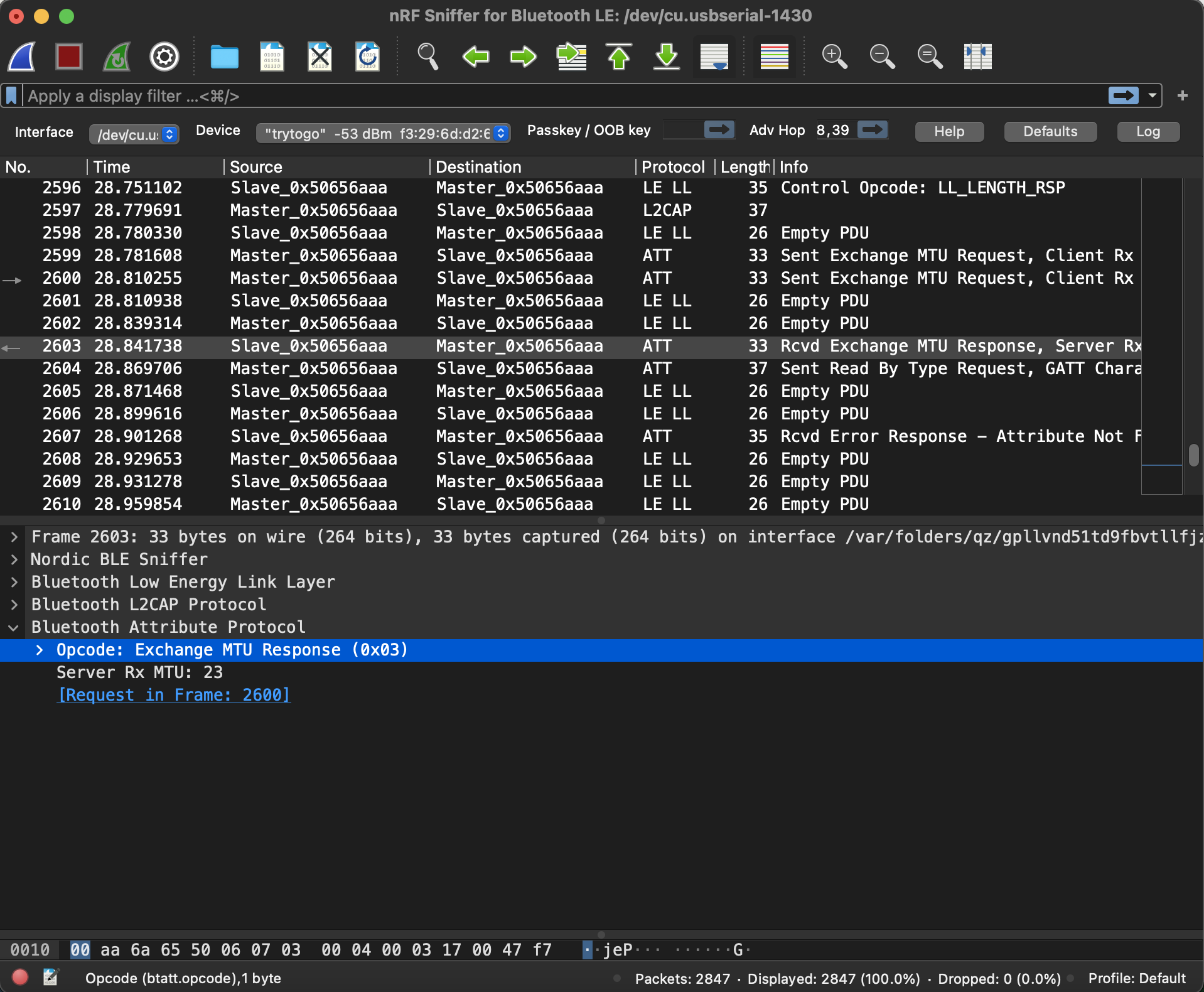Click display filter bookmark icon
Image resolution: width=1204 pixels, height=992 pixels.
tap(11, 96)
